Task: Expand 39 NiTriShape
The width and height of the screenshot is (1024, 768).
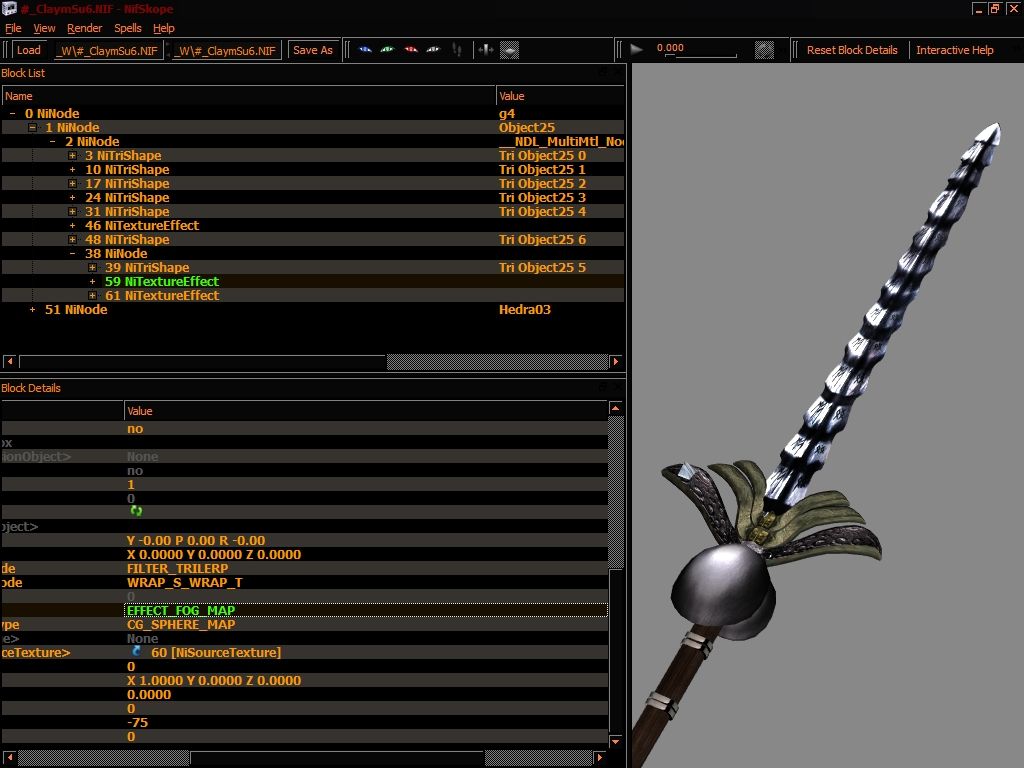Action: (x=93, y=268)
